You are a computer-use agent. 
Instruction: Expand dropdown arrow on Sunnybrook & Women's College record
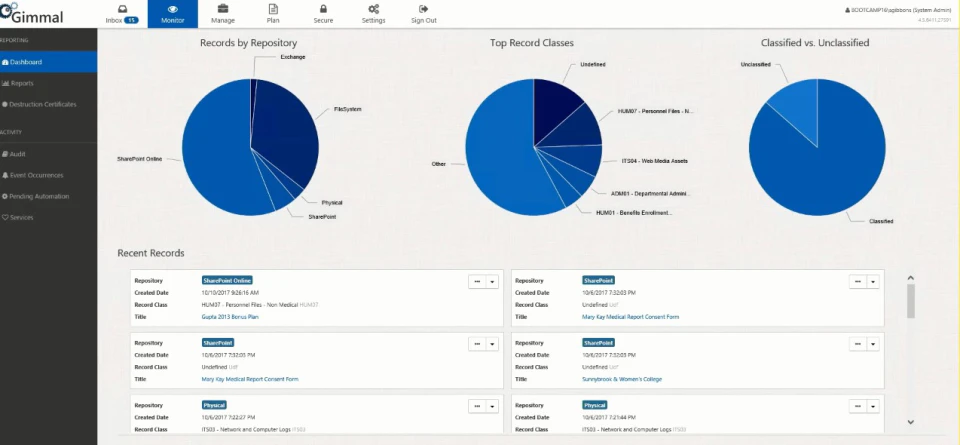tap(873, 344)
